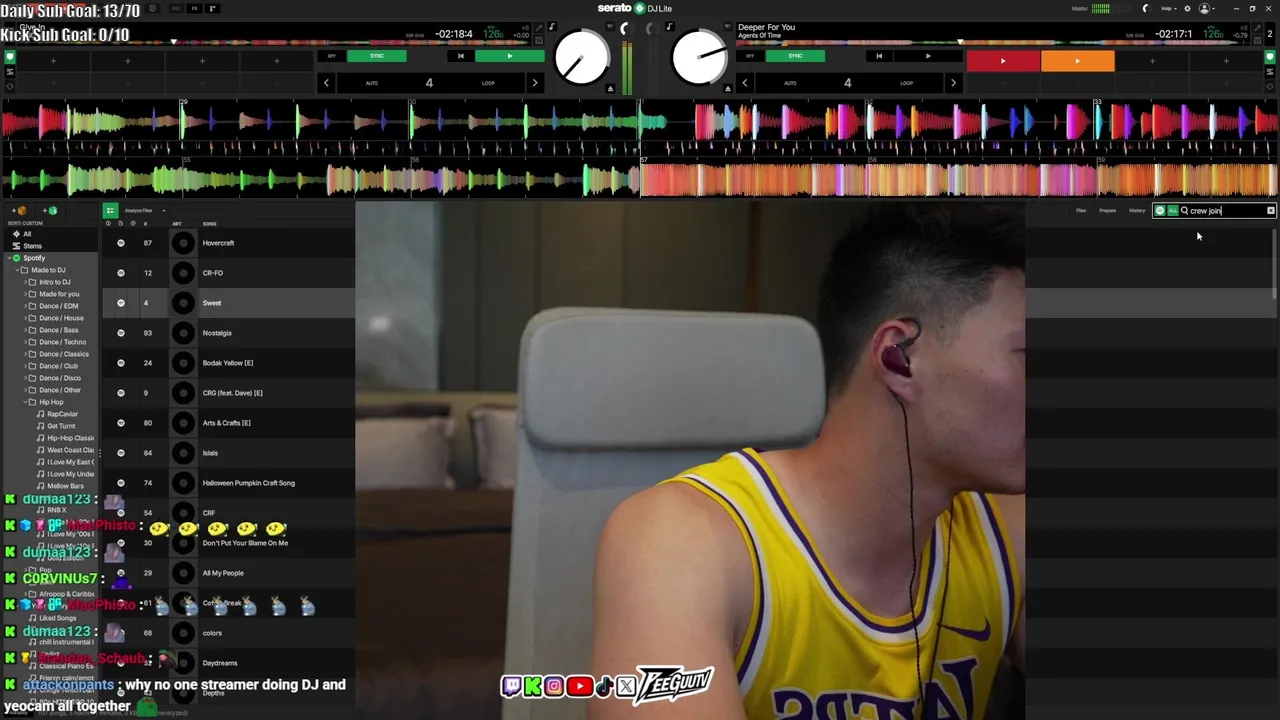Toggle LOOP on the left deck
This screenshot has height=720, width=1280.
click(488, 83)
